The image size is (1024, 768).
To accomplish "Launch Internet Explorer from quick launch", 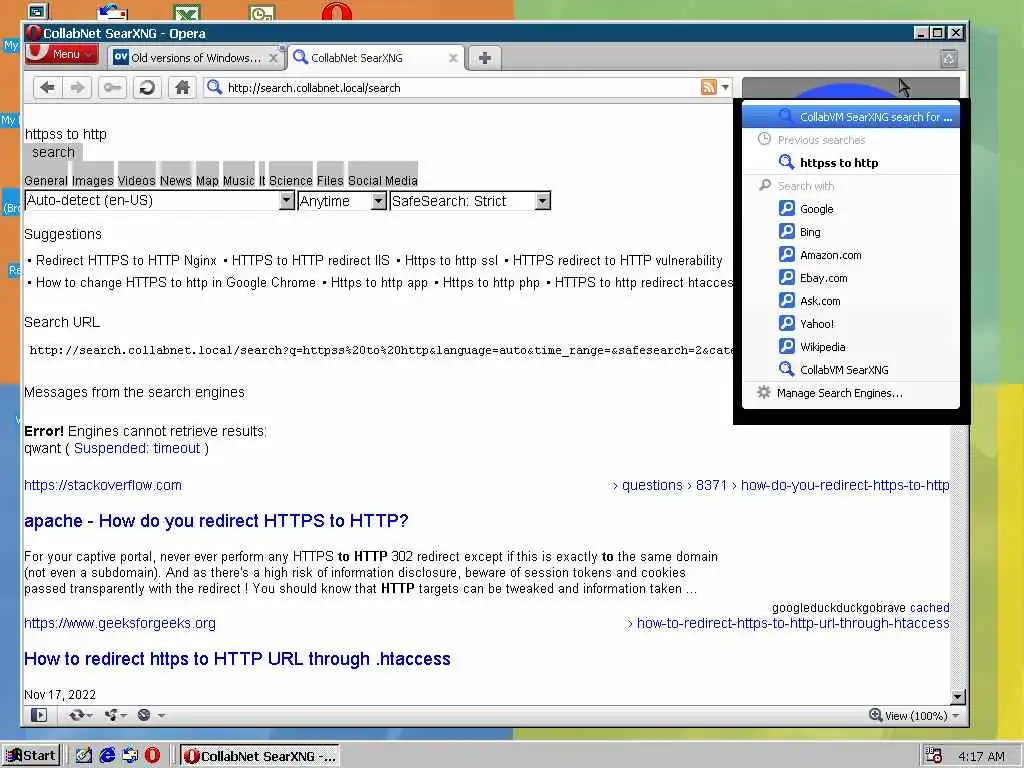I will pyautogui.click(x=107, y=756).
